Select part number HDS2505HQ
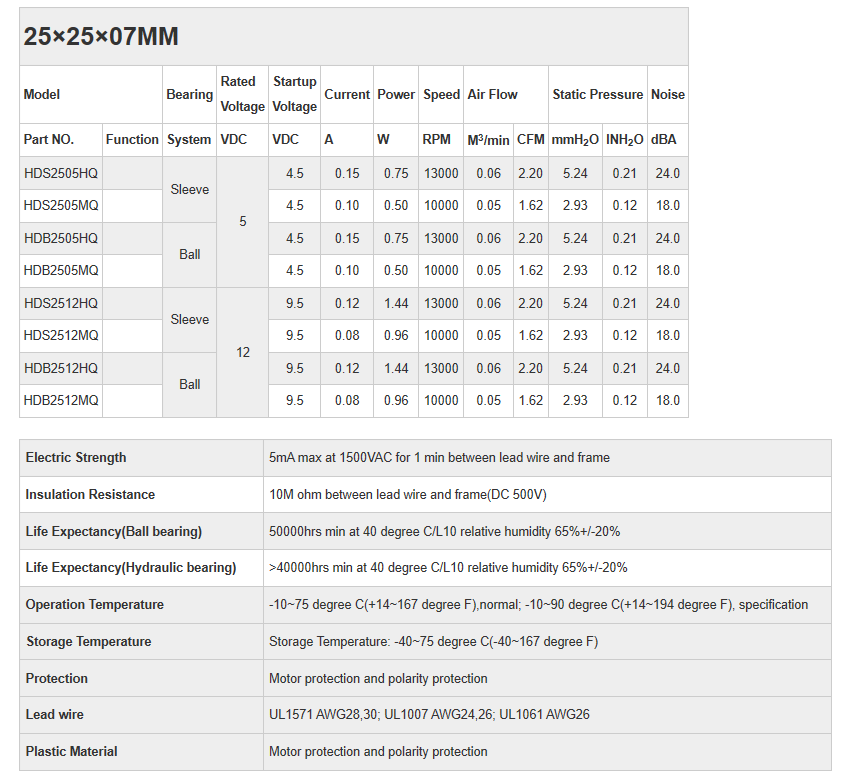Image resolution: width=843 pixels, height=780 pixels. click(61, 173)
